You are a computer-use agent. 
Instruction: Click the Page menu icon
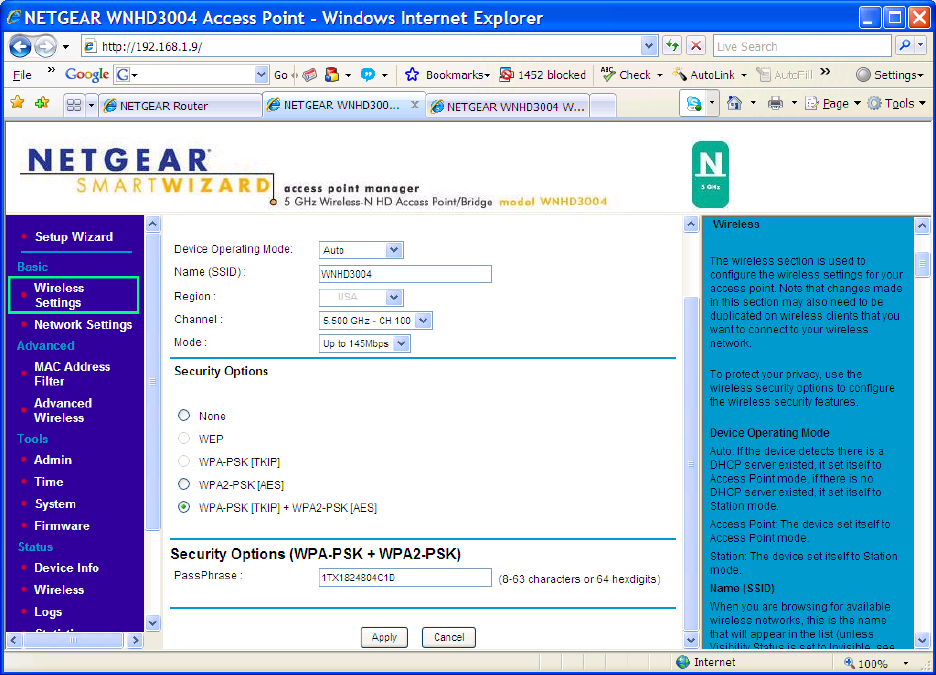point(811,103)
